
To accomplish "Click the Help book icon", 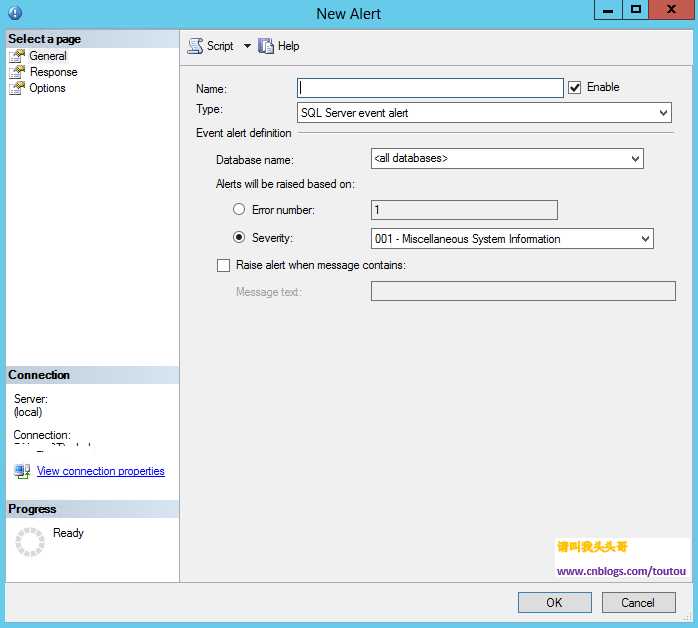I will 266,46.
